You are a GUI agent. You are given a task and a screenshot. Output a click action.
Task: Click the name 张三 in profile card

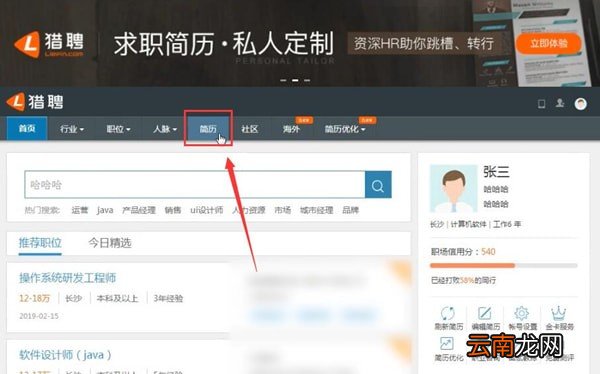(x=496, y=172)
